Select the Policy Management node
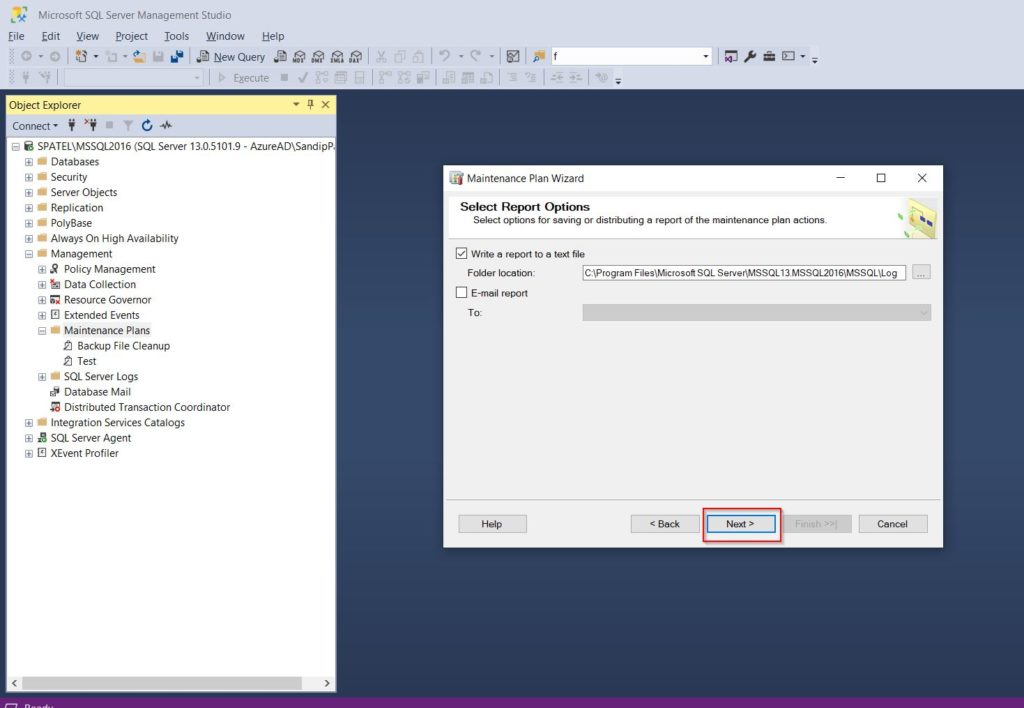 point(110,269)
